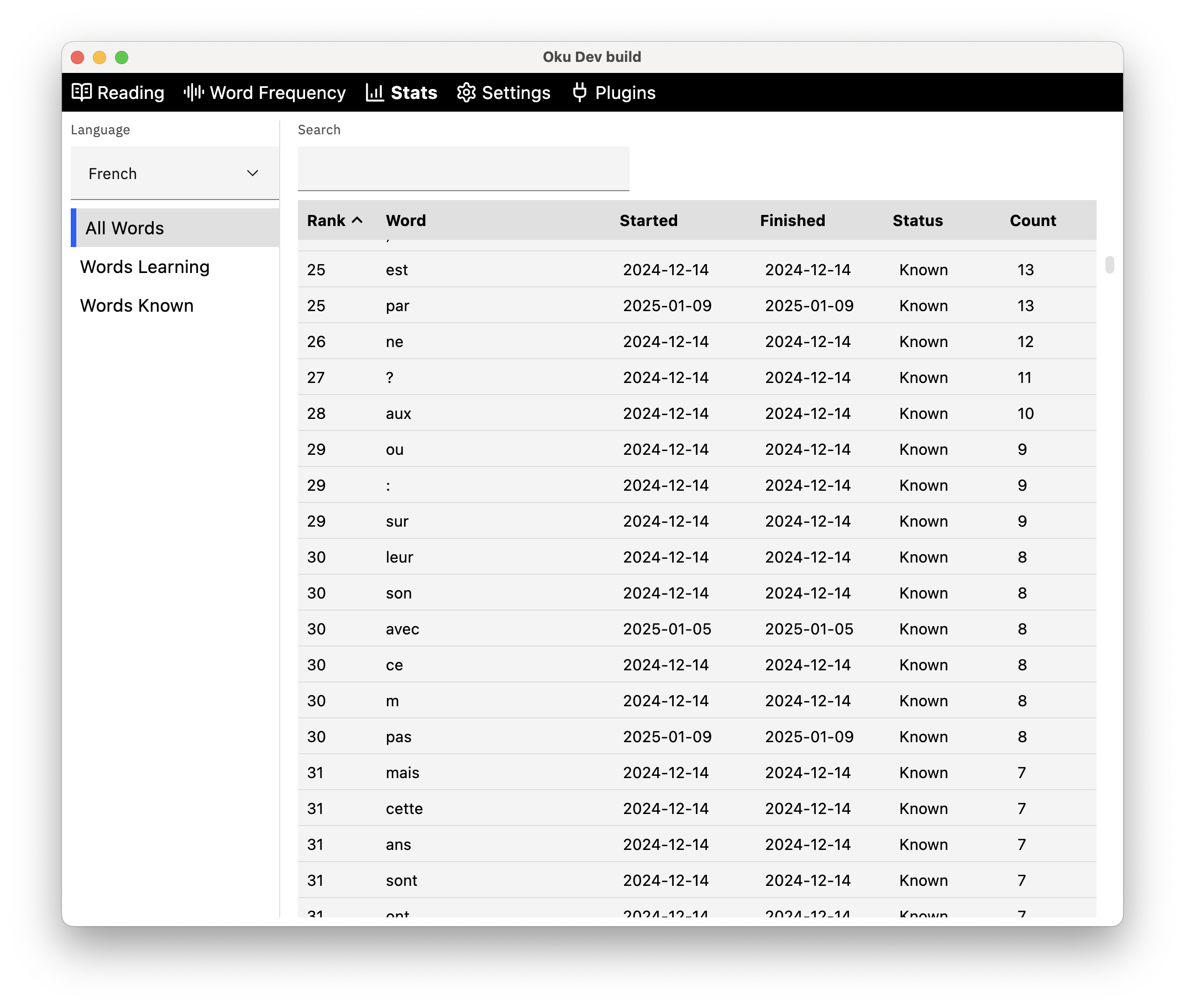Click the word 'ne' cell
This screenshot has height=1008, width=1185.
click(x=394, y=342)
